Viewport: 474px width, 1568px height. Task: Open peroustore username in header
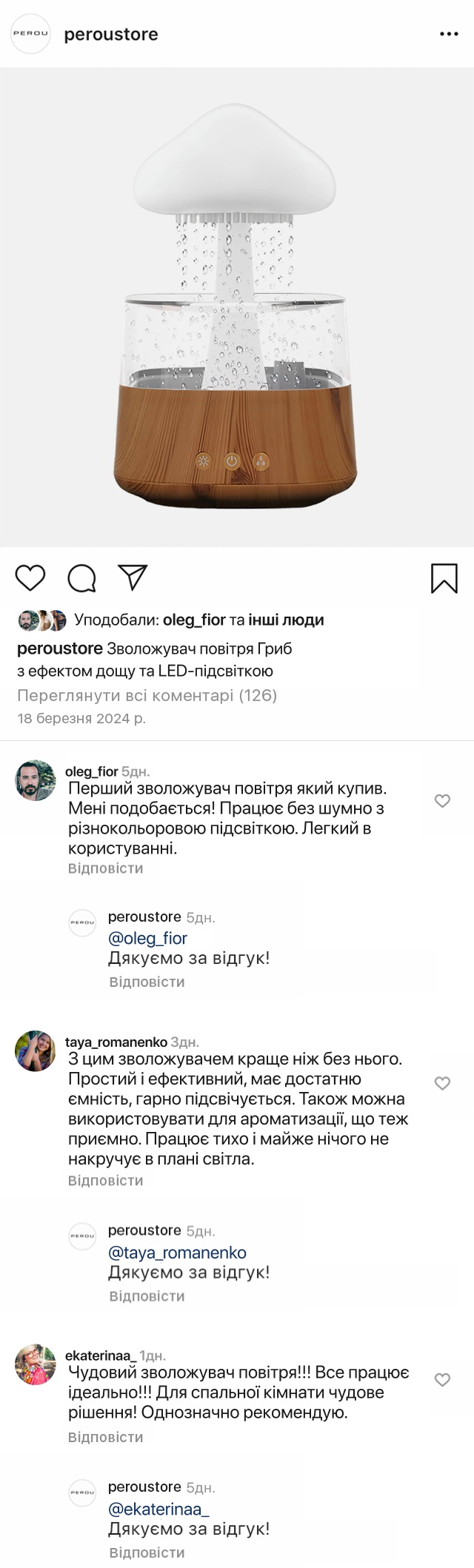(111, 34)
